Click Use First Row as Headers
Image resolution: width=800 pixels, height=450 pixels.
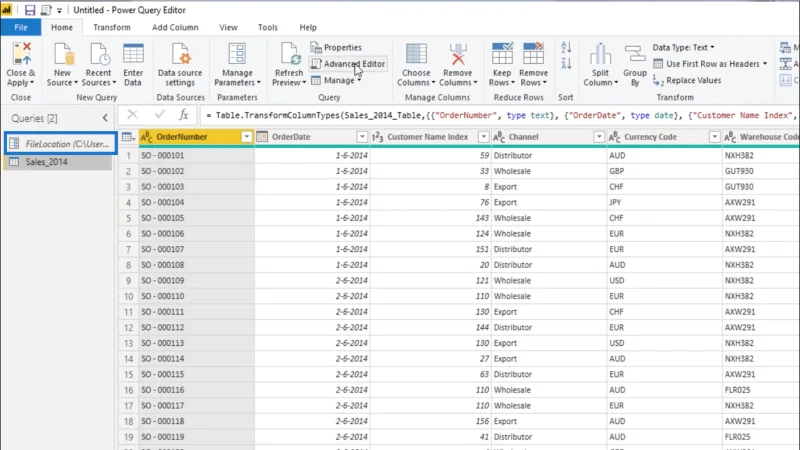point(710,64)
